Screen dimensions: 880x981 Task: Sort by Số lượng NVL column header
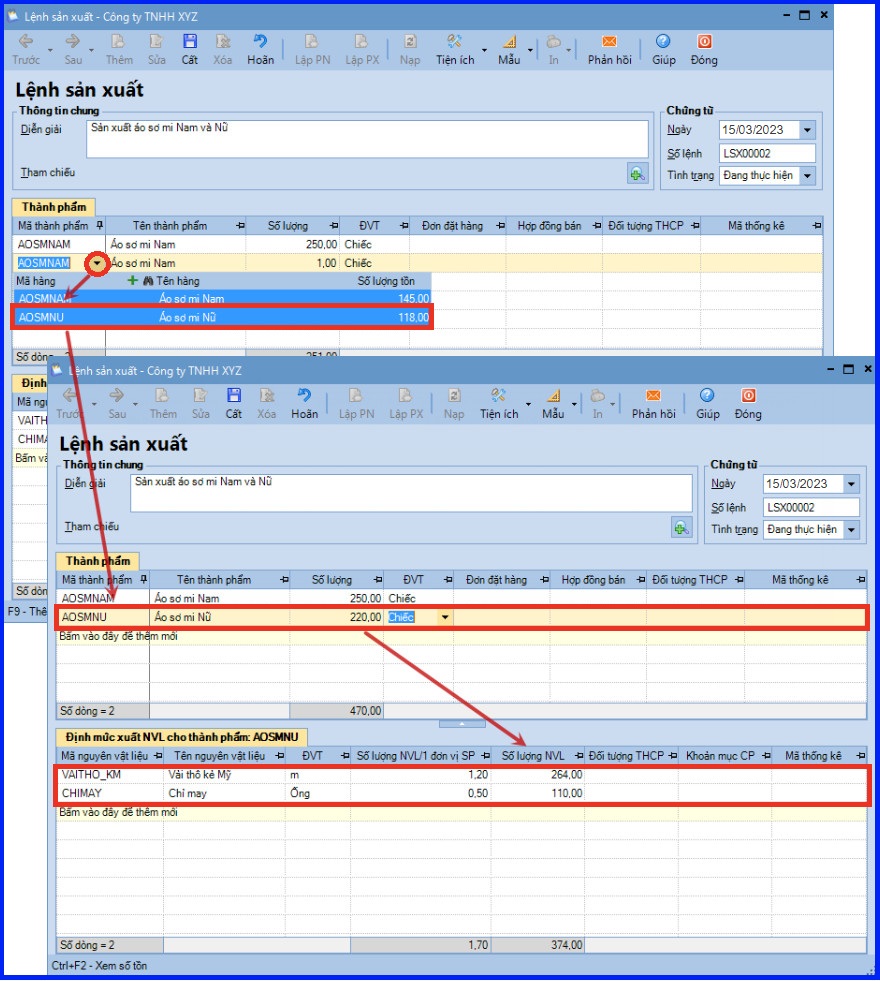533,756
